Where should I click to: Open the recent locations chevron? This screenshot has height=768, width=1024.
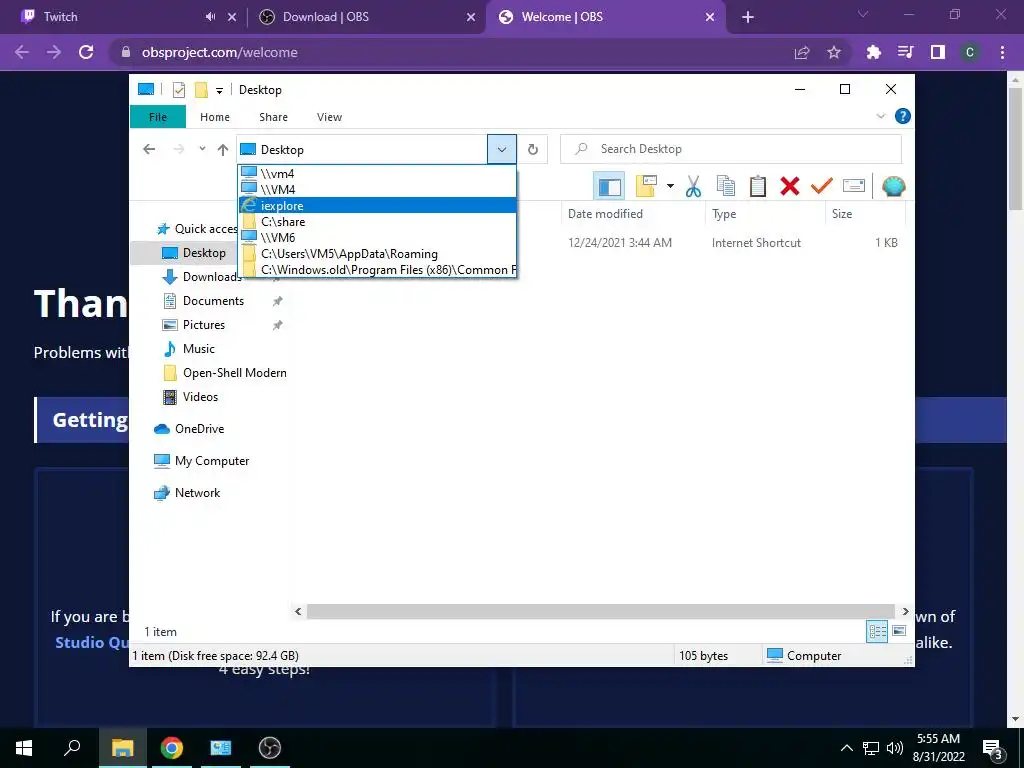(202, 149)
